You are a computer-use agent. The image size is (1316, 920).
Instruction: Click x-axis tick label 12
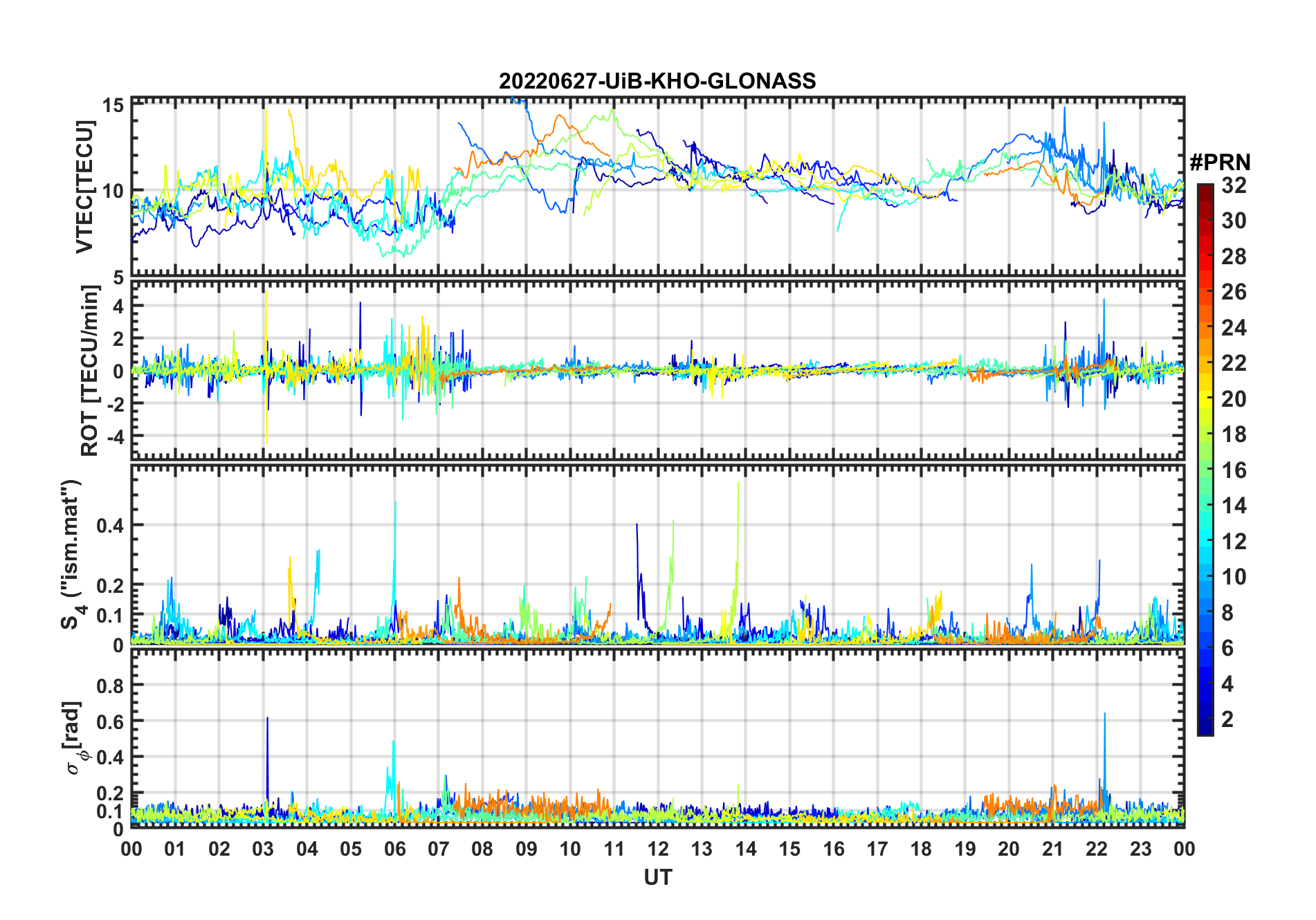[657, 849]
